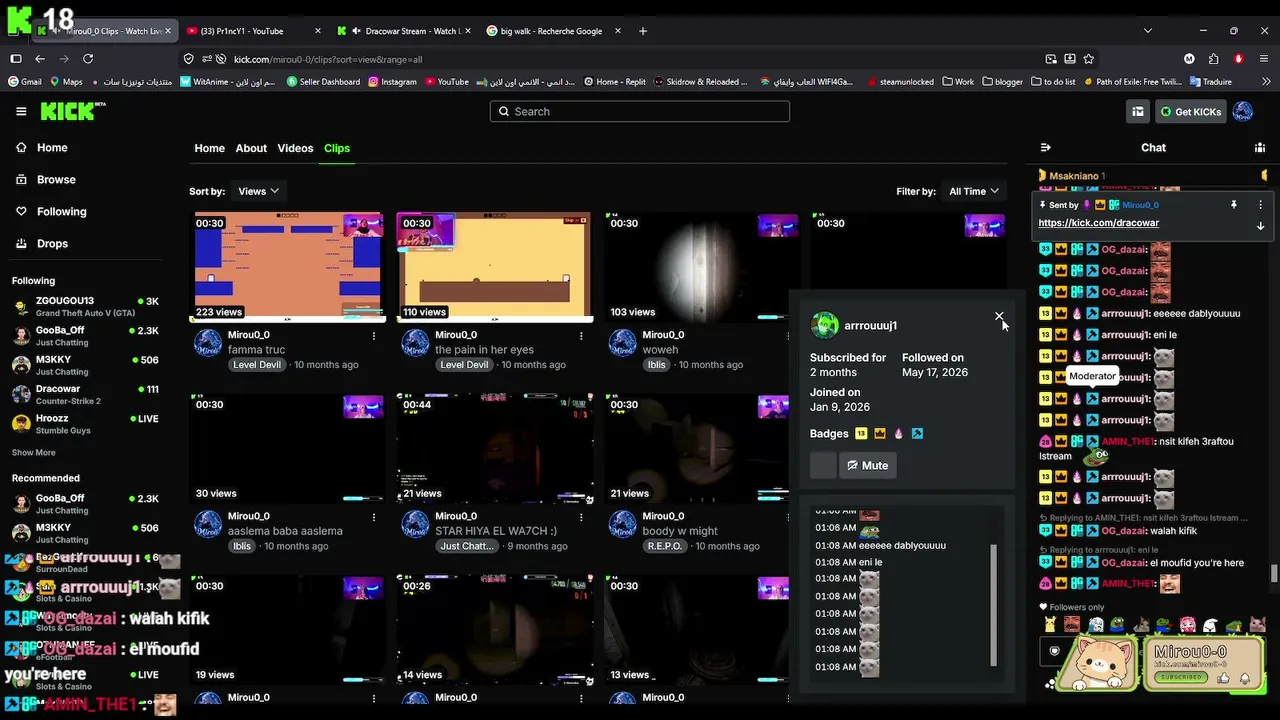Click the Get KICKs button
The image size is (1280, 720).
click(x=1191, y=112)
